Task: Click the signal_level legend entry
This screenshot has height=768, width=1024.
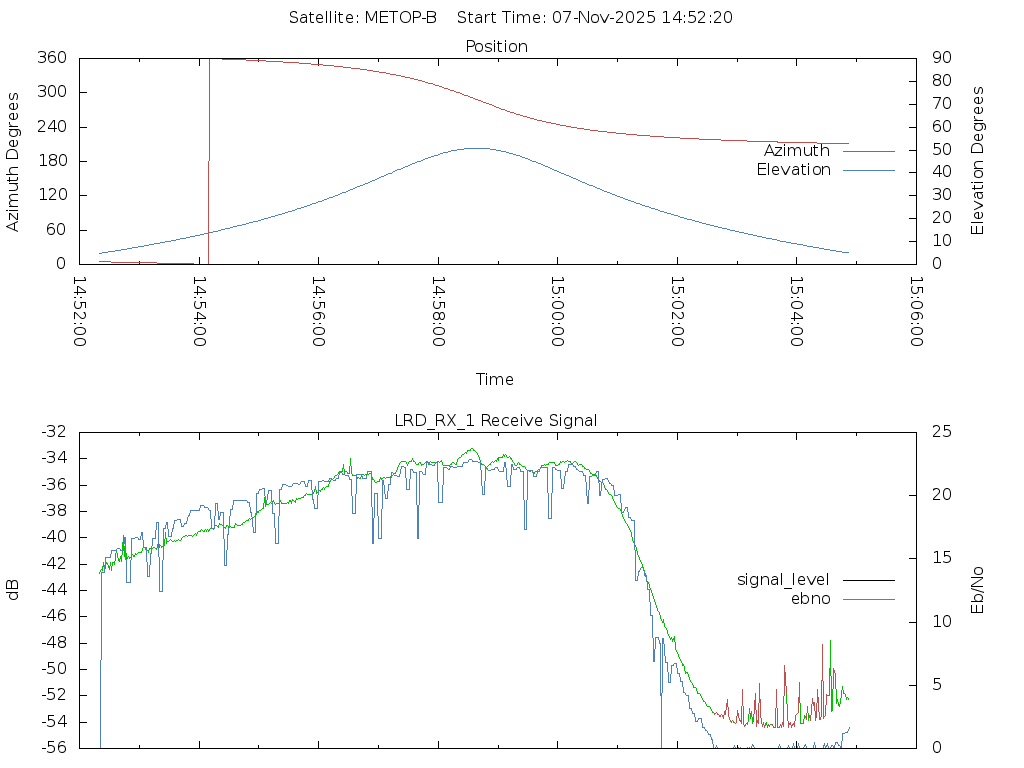Action: pyautogui.click(x=783, y=580)
